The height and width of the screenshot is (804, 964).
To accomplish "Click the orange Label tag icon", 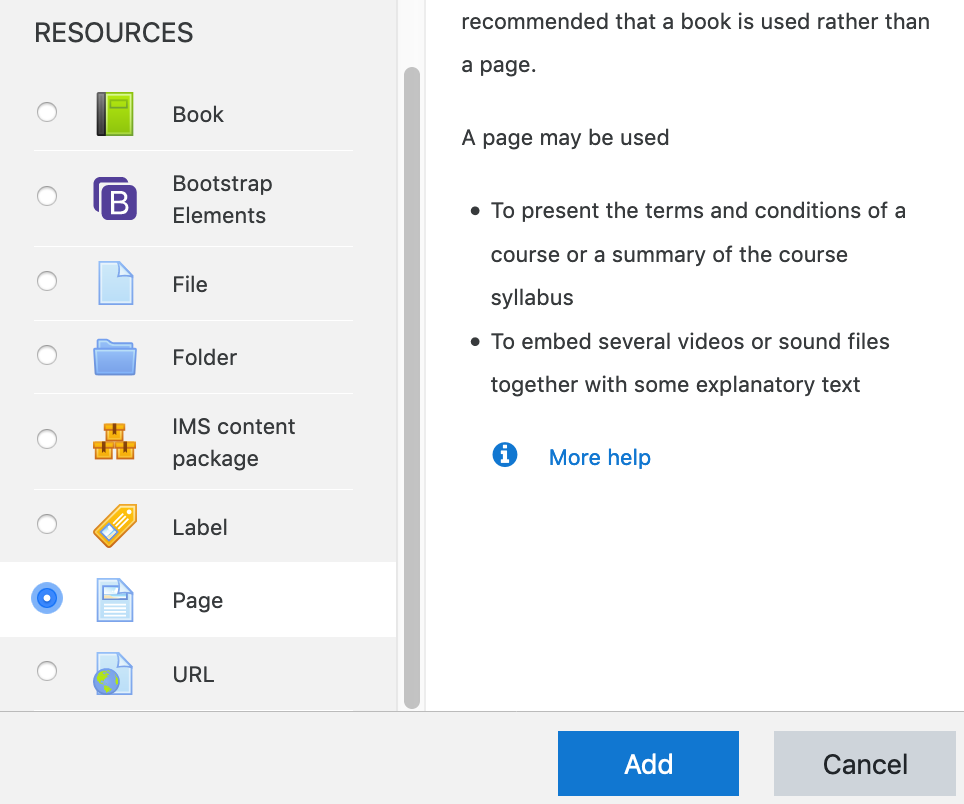I will coord(114,526).
